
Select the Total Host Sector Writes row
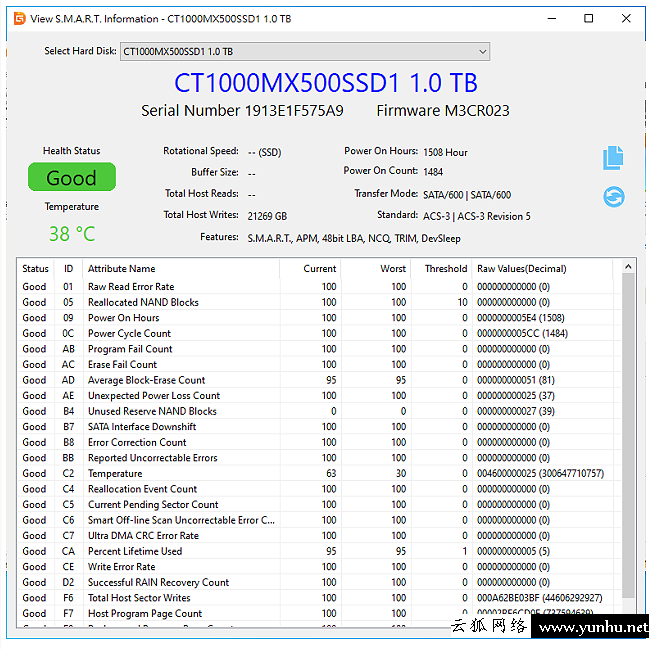click(x=319, y=598)
